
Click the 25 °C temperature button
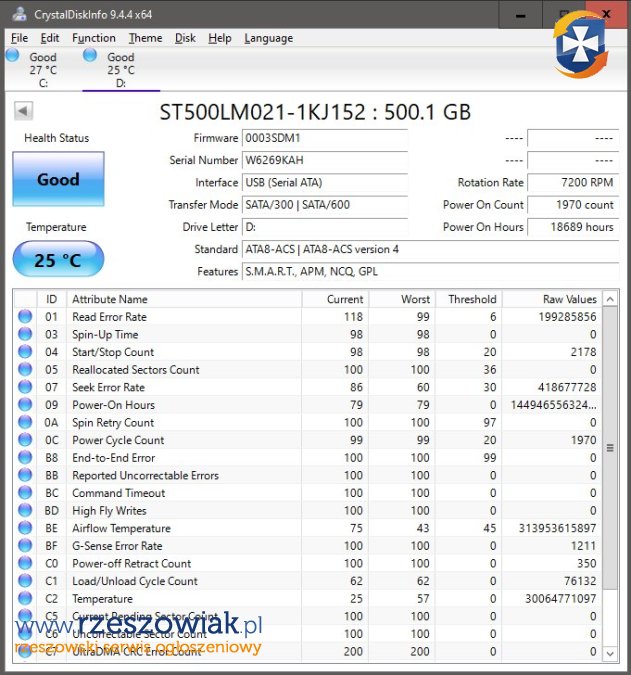click(x=58, y=259)
